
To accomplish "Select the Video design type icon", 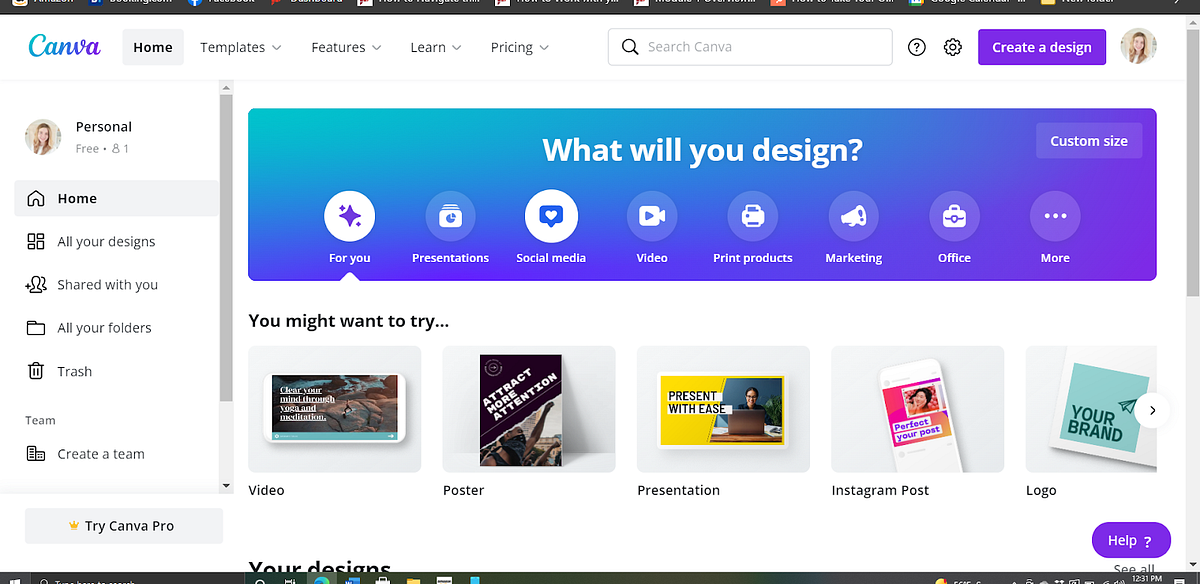I will [x=652, y=215].
